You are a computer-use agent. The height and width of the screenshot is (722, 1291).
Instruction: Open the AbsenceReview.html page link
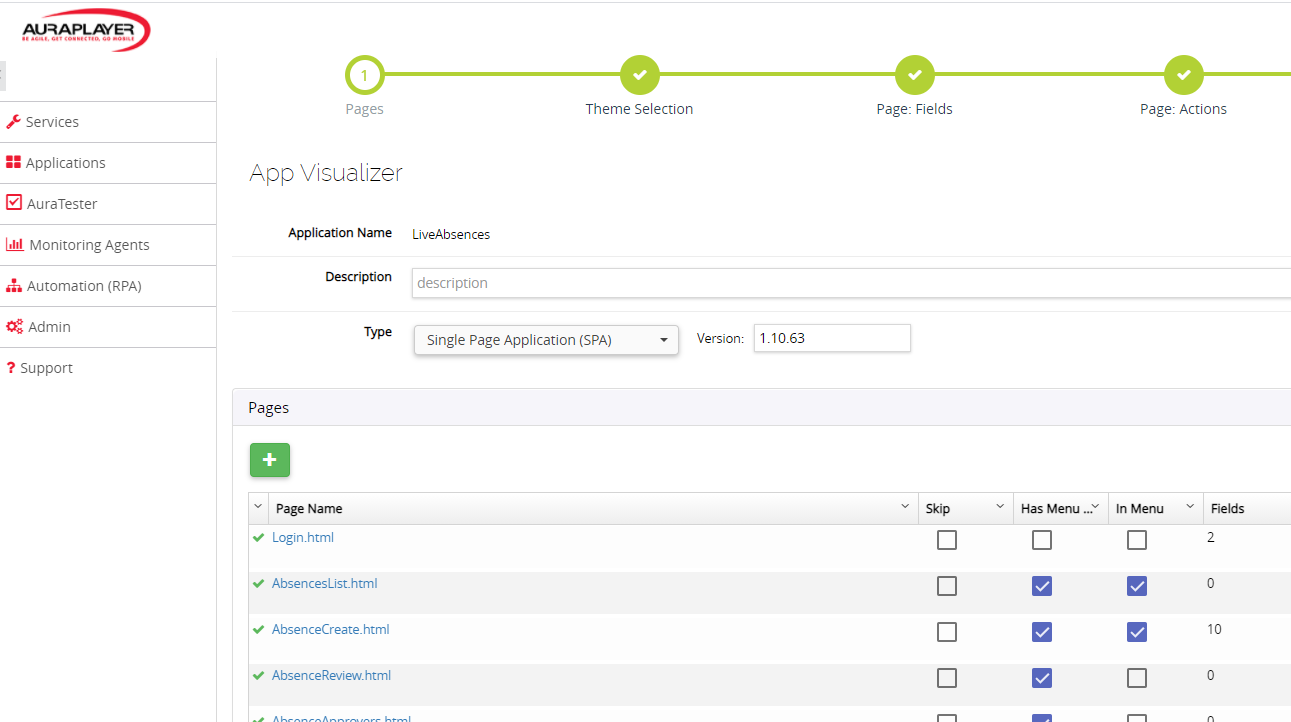(331, 676)
